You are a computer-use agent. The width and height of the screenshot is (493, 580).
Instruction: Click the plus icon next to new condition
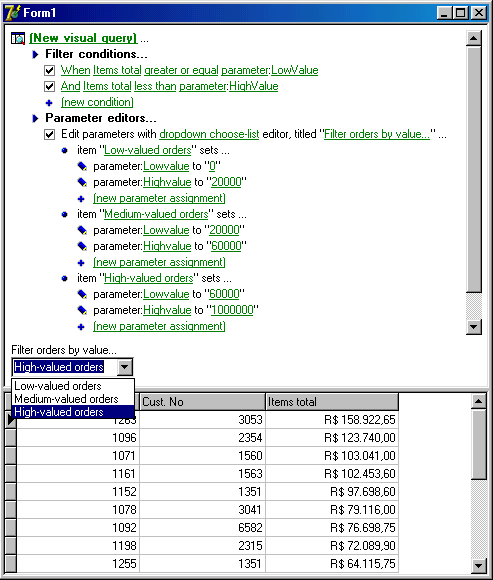tap(49, 103)
